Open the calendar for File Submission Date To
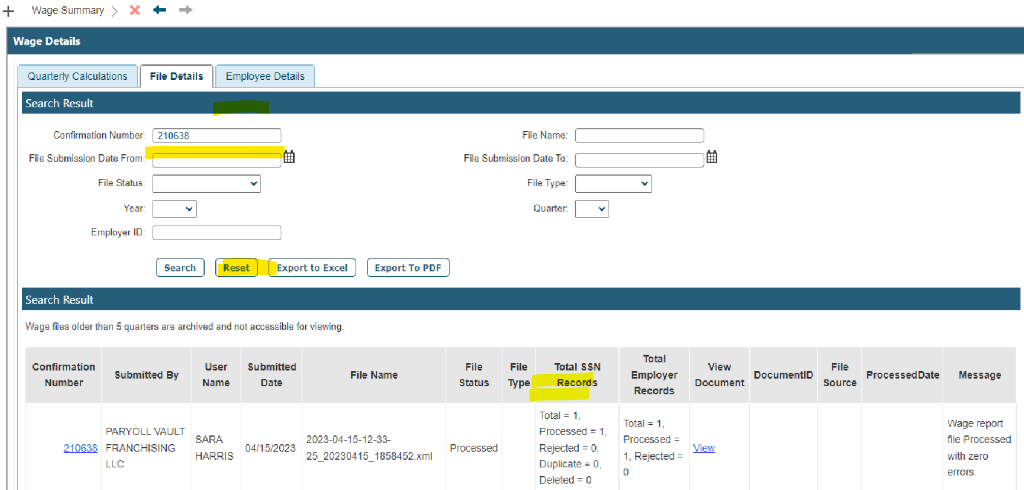Screen dimensions: 1024x490 click(x=712, y=157)
